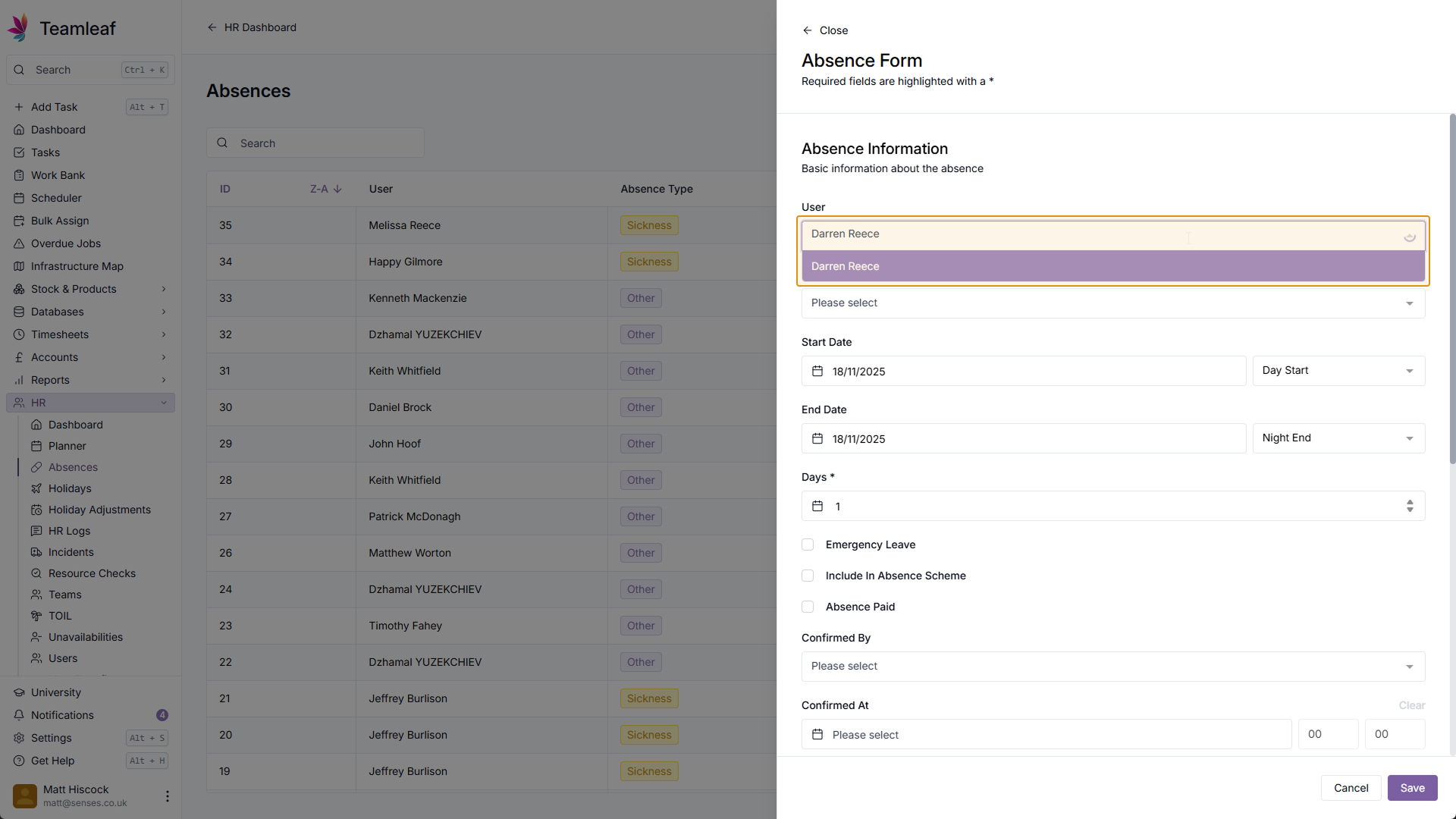Tick the Emergency Leave checkbox
1456x819 pixels.
[808, 544]
